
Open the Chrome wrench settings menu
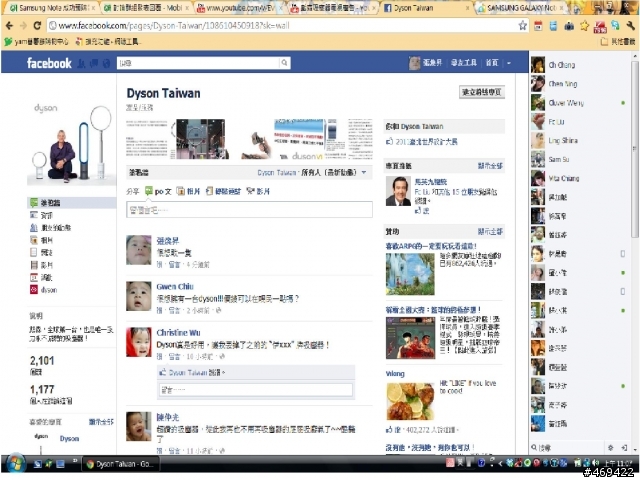point(630,26)
